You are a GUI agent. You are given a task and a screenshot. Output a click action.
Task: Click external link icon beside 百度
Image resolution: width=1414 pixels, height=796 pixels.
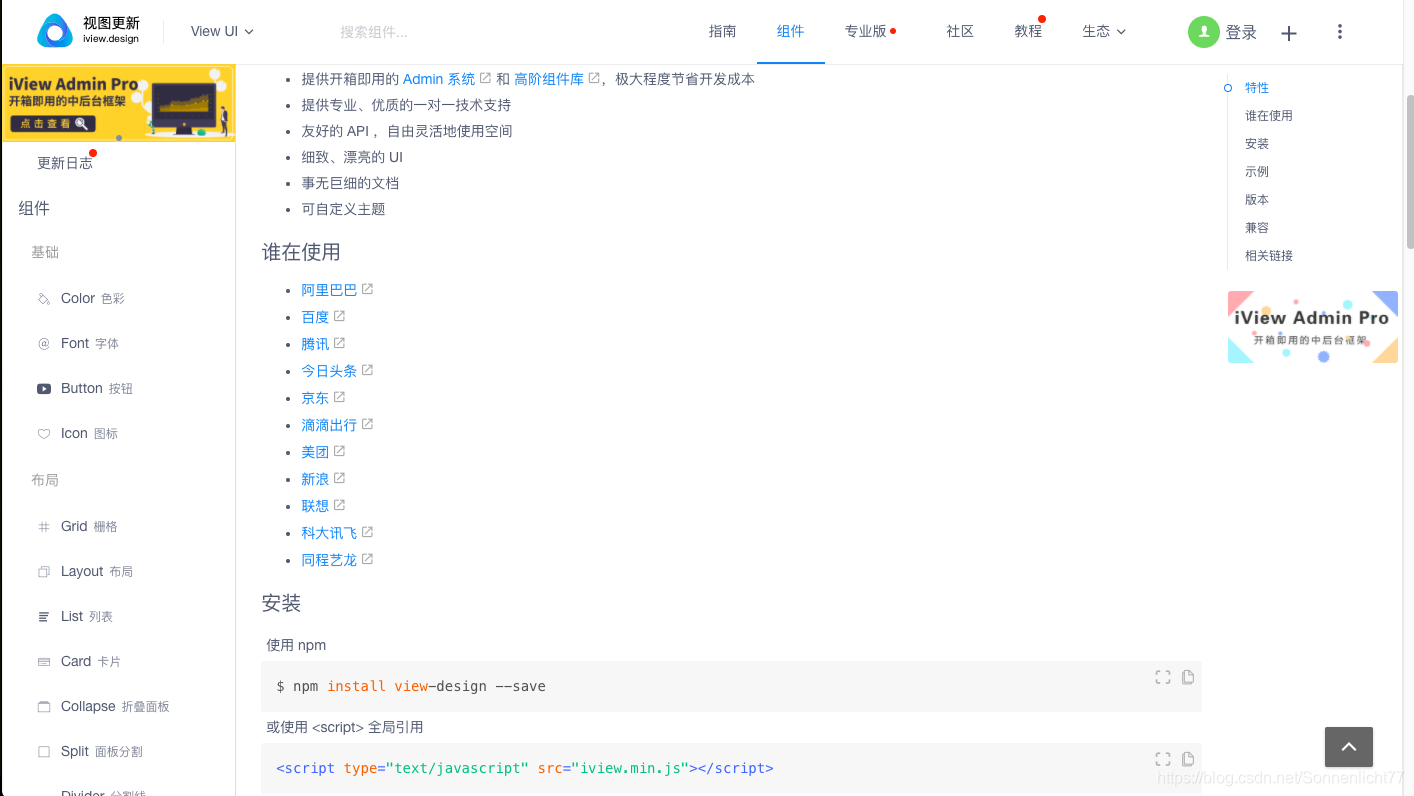point(339,316)
